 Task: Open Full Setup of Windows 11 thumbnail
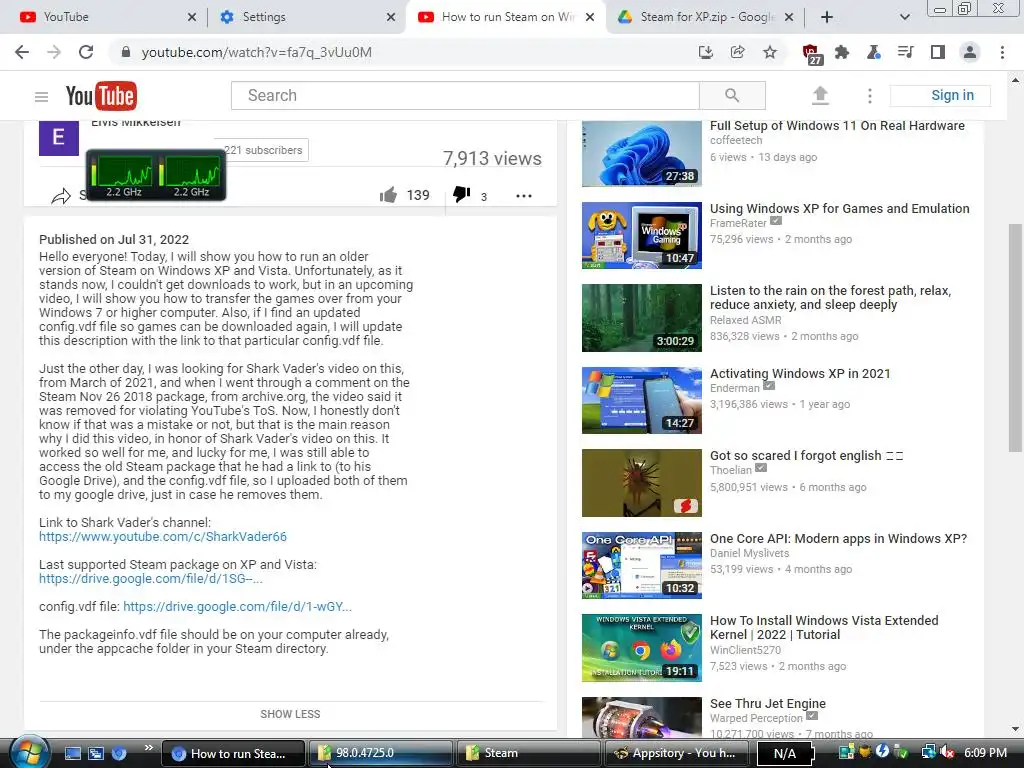pyautogui.click(x=642, y=153)
